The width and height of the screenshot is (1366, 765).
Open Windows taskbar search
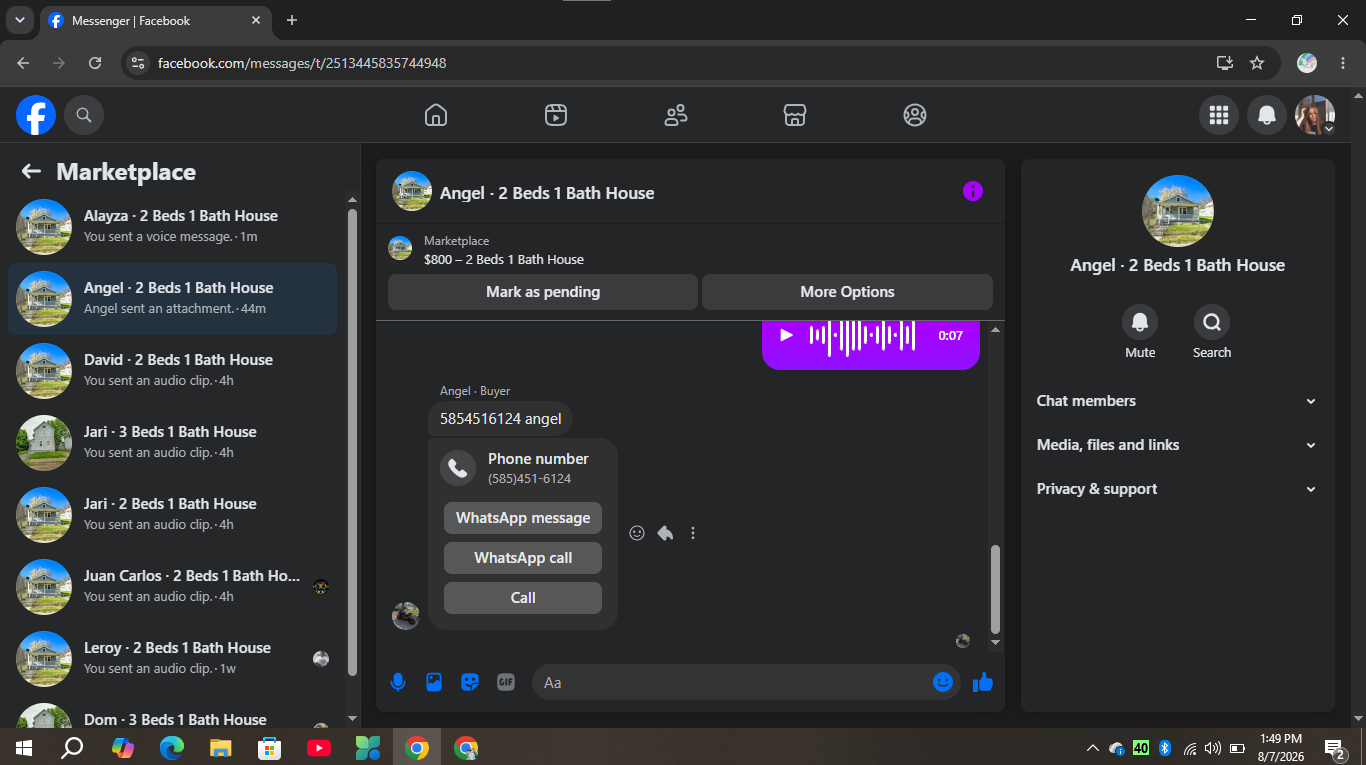[72, 747]
